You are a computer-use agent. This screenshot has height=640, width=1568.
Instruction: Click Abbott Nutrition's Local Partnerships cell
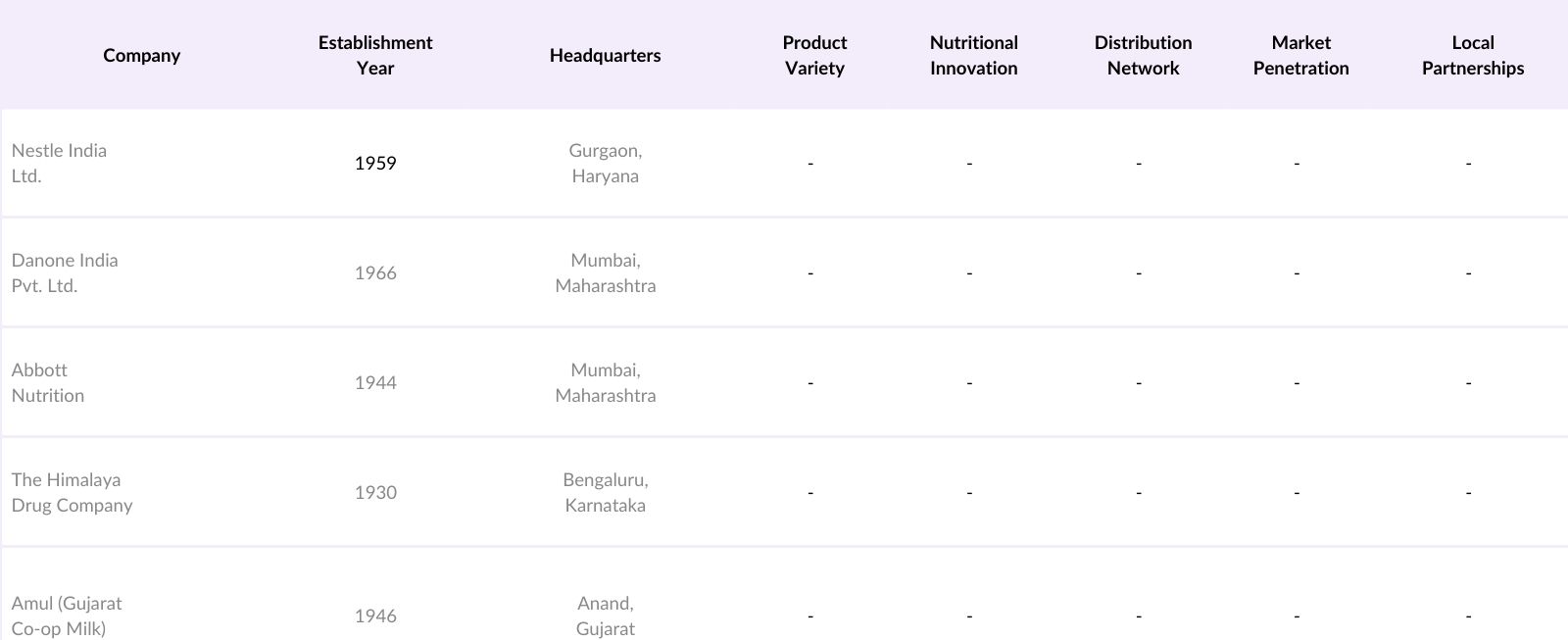pyautogui.click(x=1468, y=382)
